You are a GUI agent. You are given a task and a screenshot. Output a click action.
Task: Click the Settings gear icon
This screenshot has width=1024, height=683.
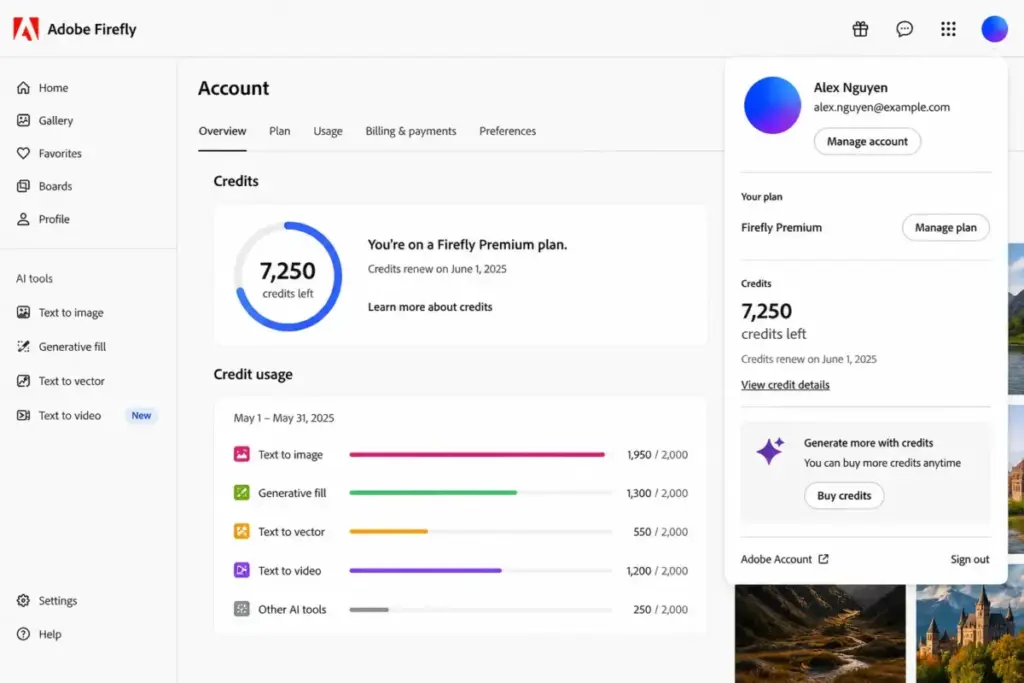[x=24, y=600]
